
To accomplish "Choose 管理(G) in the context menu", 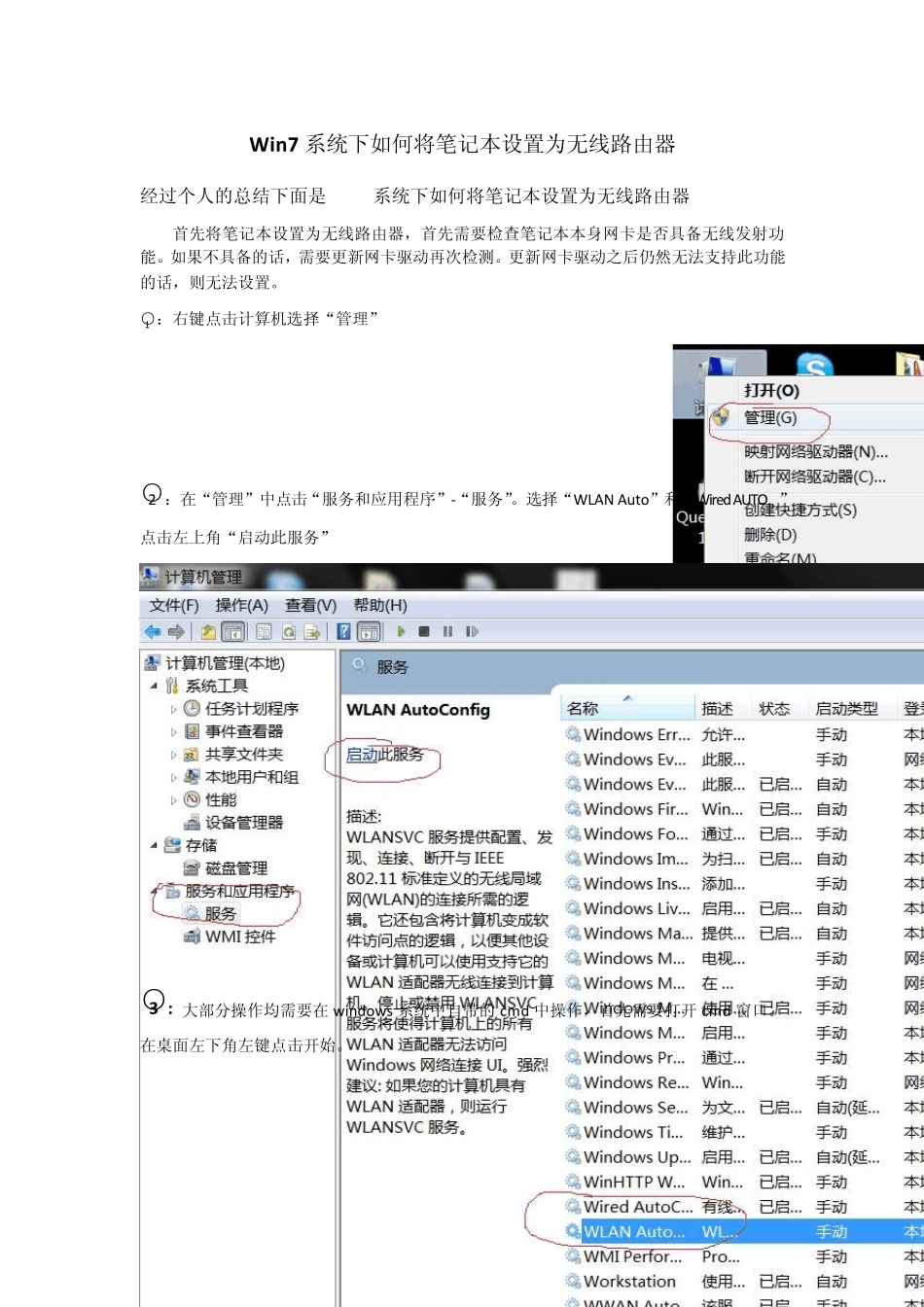I will point(769,418).
